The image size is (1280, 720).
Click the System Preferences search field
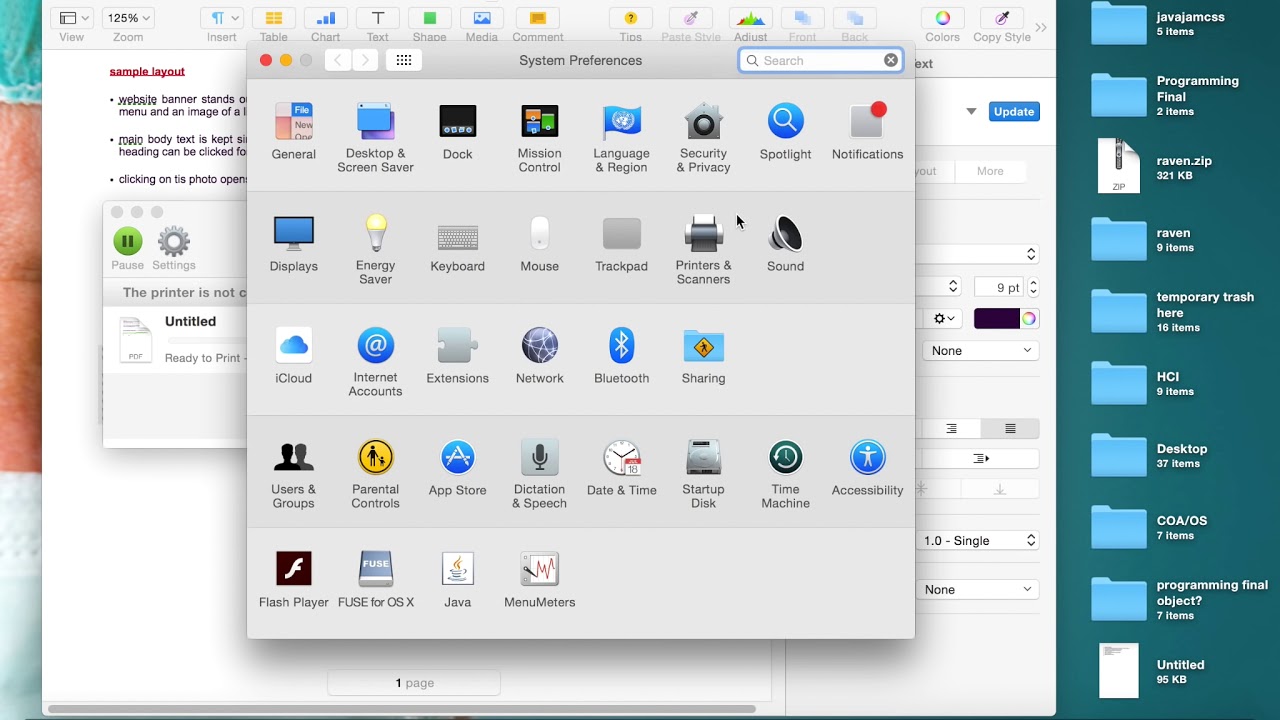820,60
